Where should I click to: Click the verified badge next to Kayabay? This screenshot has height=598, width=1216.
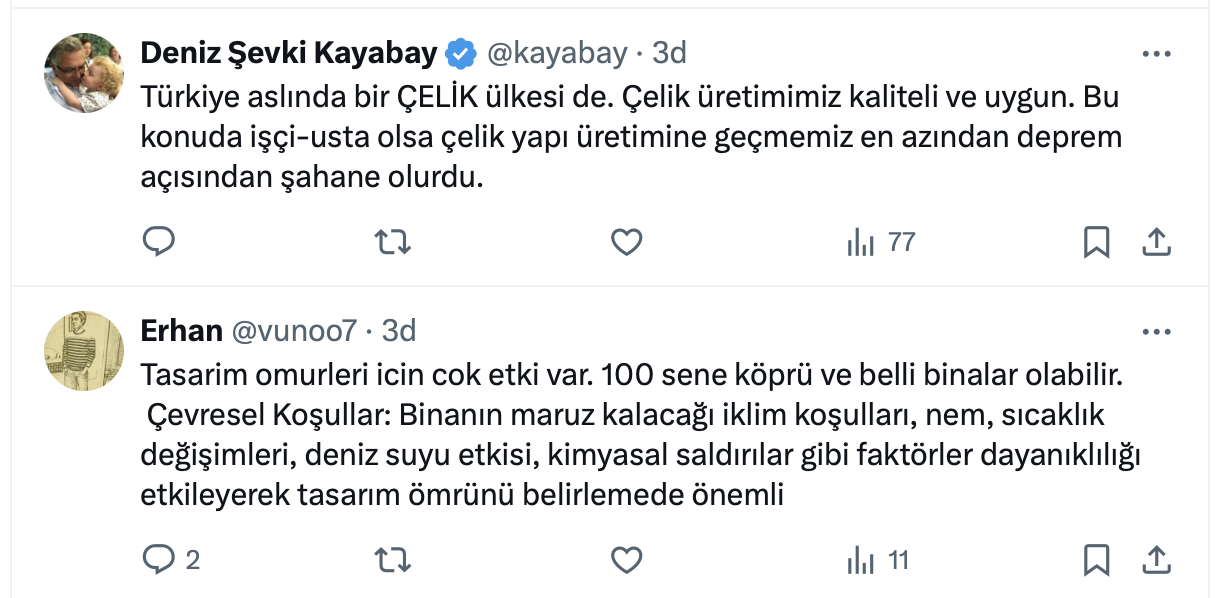pos(461,52)
